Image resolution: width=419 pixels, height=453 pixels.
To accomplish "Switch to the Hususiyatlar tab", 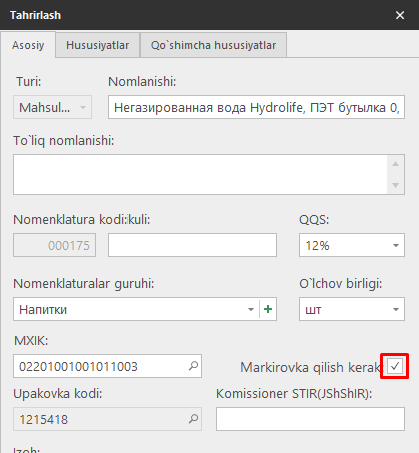I will [97, 45].
